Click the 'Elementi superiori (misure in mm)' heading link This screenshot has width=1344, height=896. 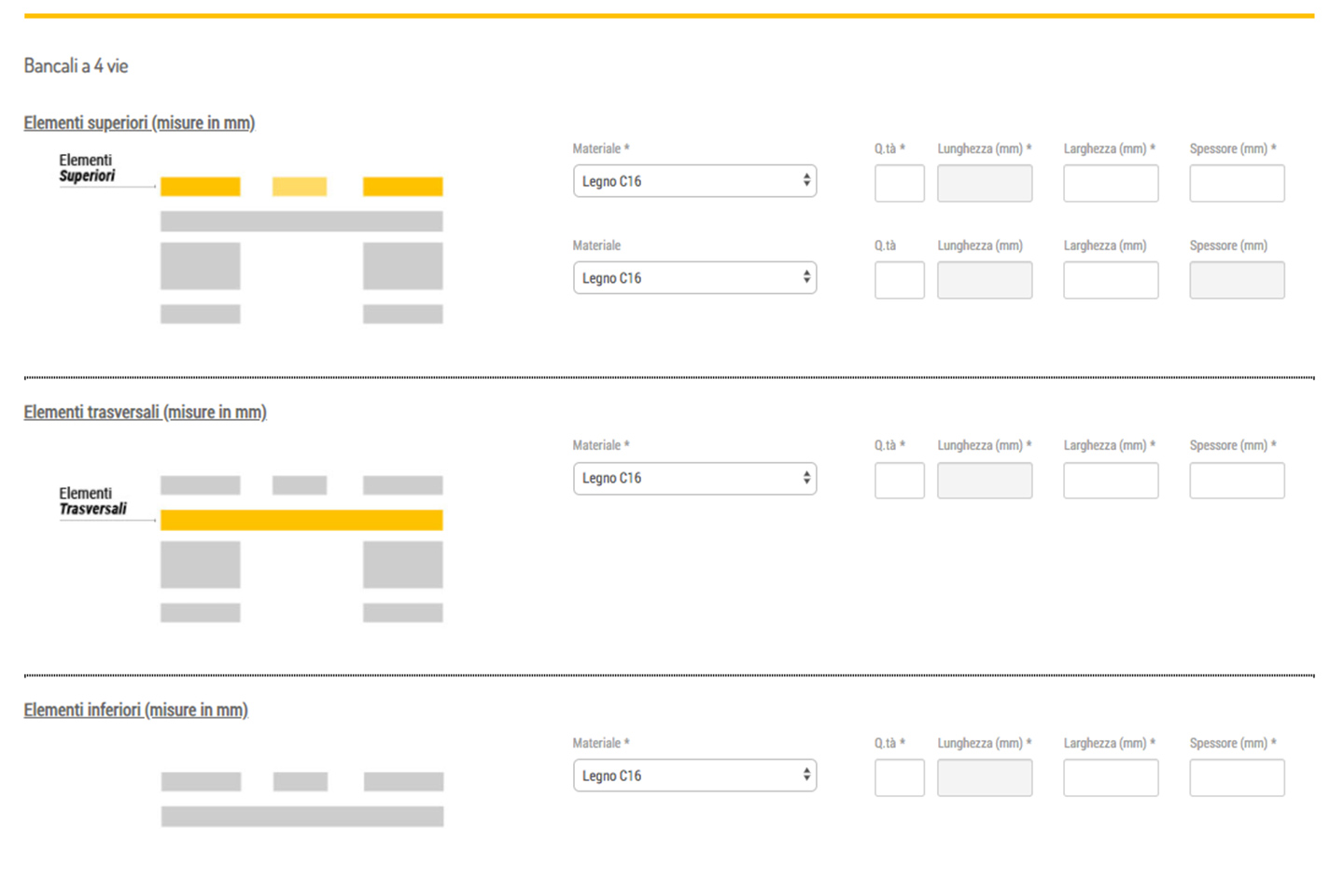click(139, 123)
